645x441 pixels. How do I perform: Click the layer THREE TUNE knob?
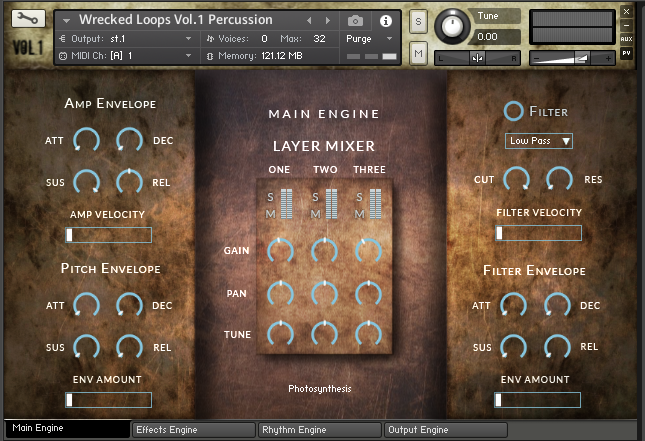(x=368, y=334)
